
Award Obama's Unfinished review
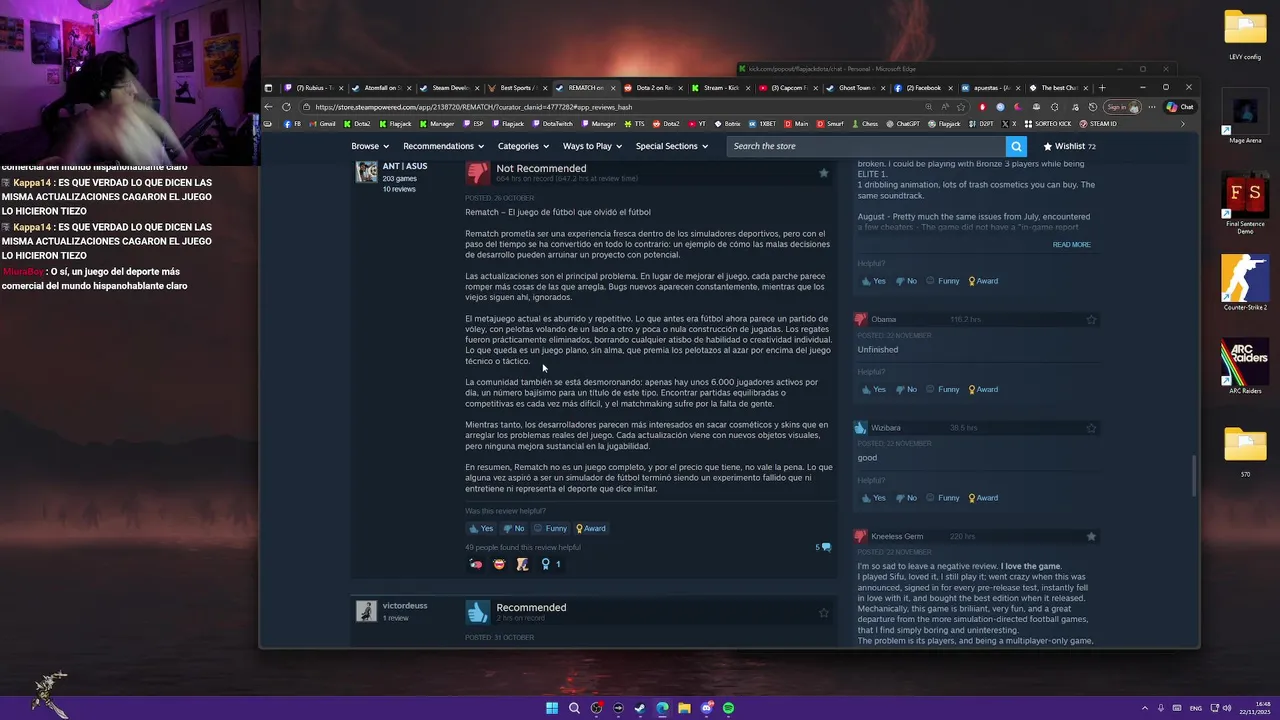coord(982,389)
